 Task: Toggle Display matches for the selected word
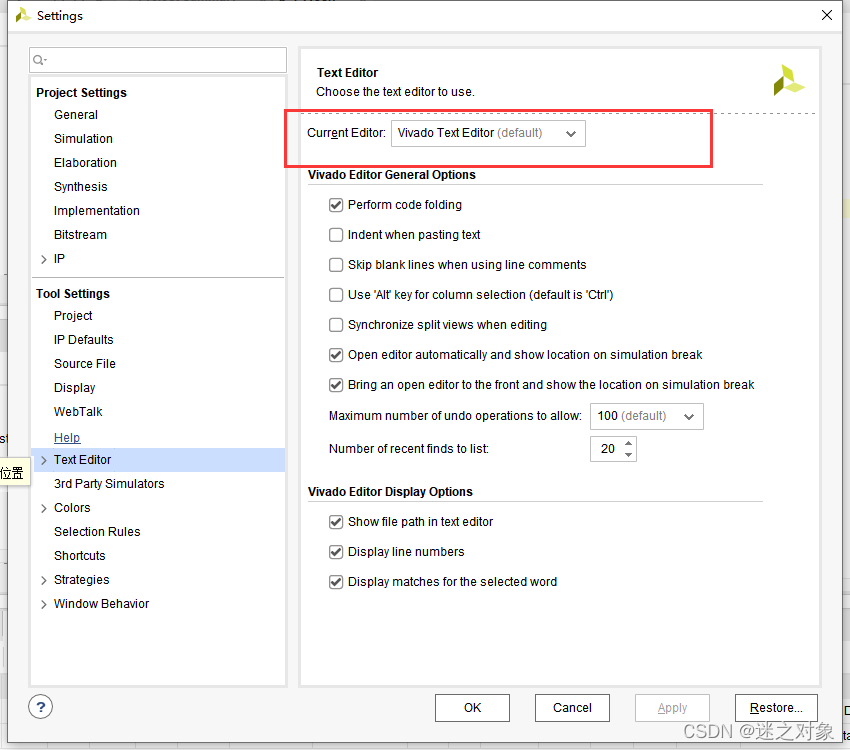pyautogui.click(x=336, y=582)
